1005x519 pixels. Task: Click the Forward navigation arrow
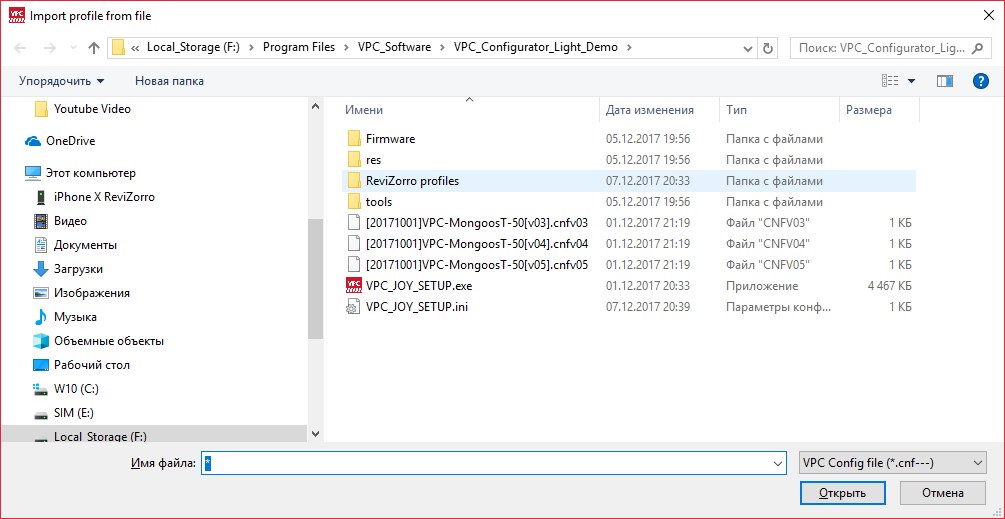pos(49,48)
